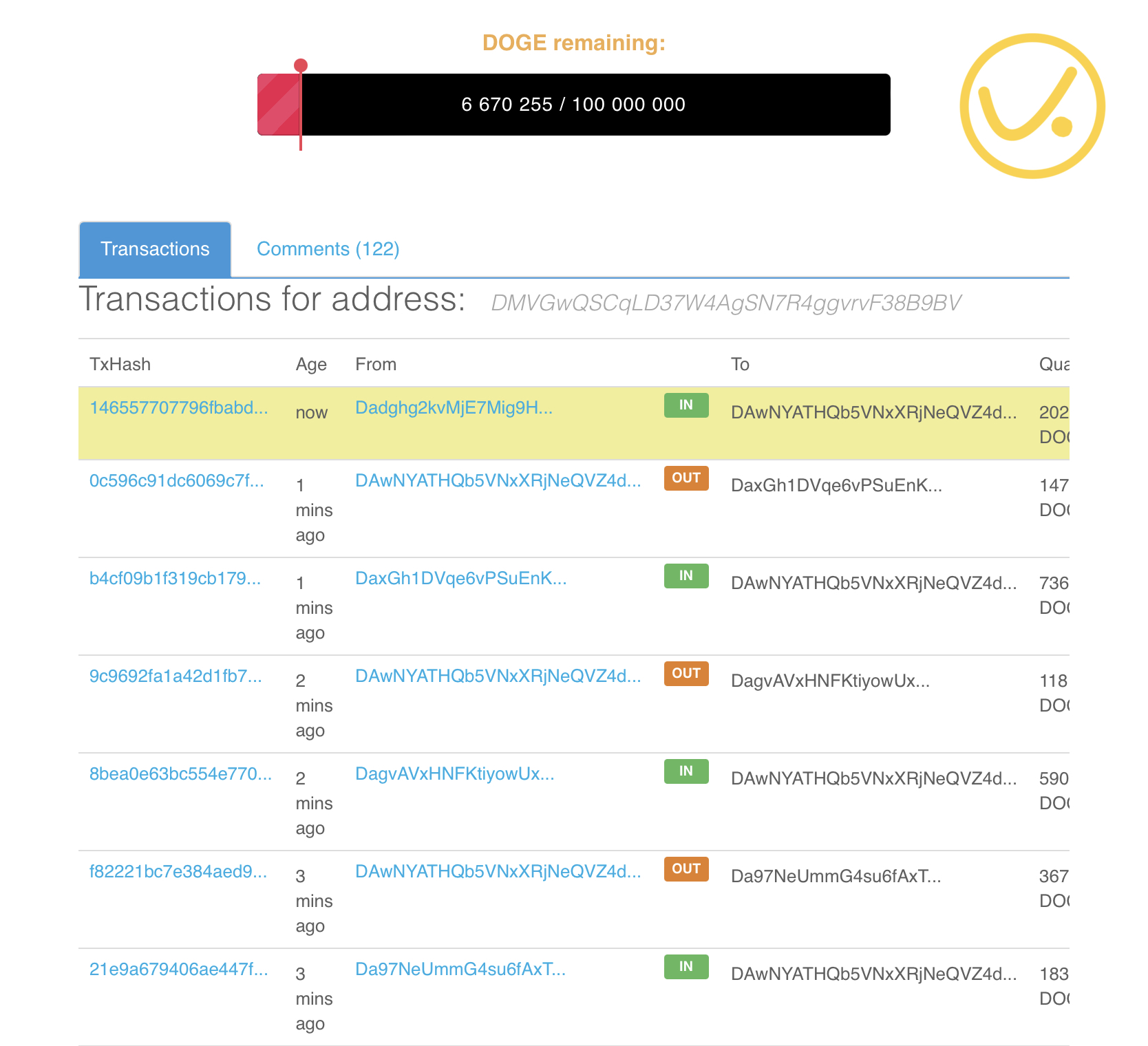Click IN badge in 146557707796fbabd row
This screenshot has width=1148, height=1046.
(686, 405)
